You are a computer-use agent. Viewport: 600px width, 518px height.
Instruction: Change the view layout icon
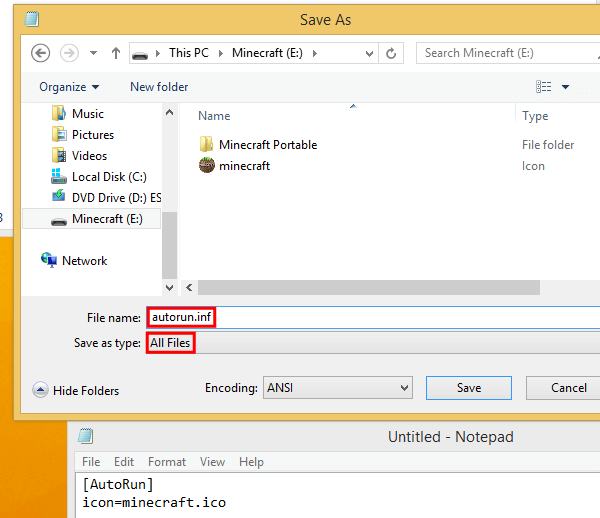pos(543,87)
